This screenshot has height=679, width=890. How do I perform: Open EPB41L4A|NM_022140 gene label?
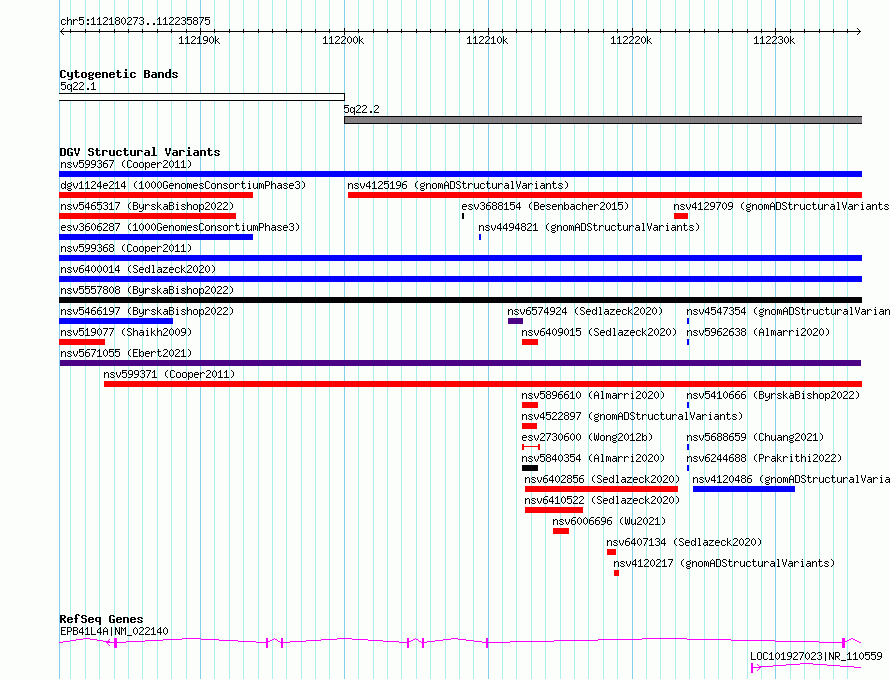114,631
